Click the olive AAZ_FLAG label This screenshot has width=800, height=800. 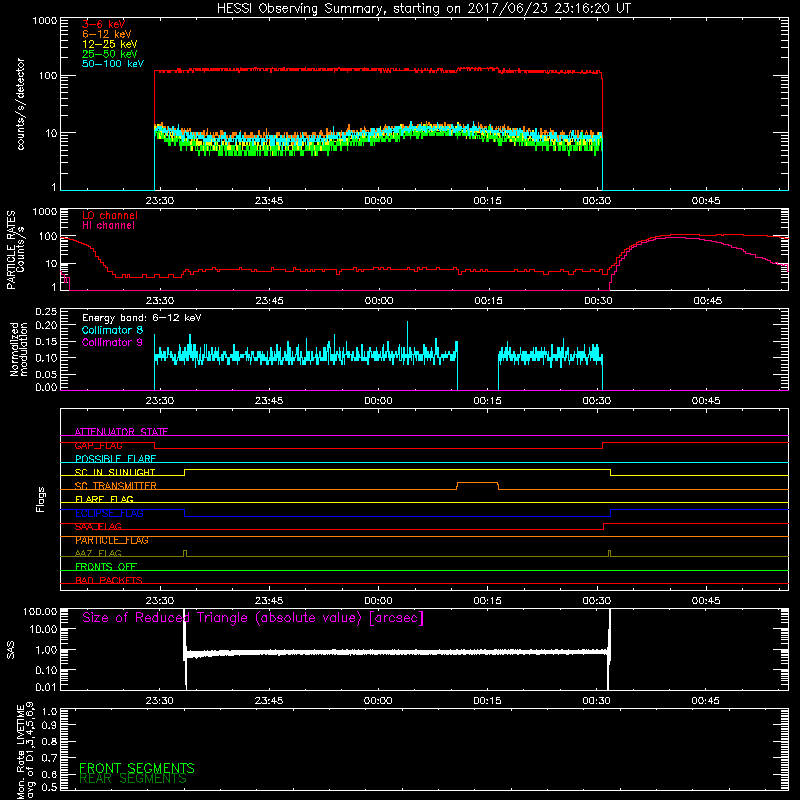[x=98, y=553]
